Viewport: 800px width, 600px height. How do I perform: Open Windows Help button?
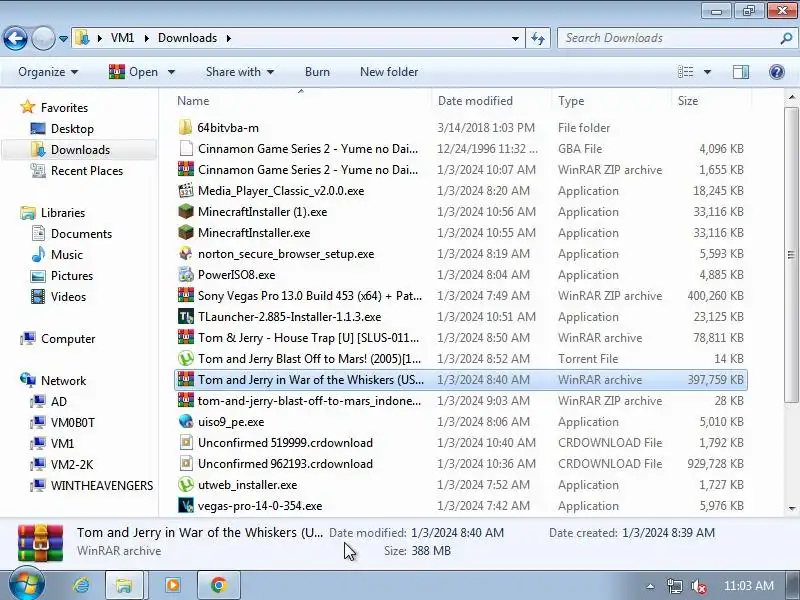coord(777,72)
